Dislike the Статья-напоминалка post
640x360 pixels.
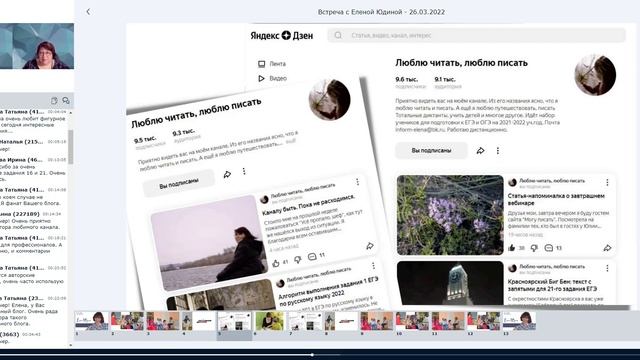(x=534, y=248)
